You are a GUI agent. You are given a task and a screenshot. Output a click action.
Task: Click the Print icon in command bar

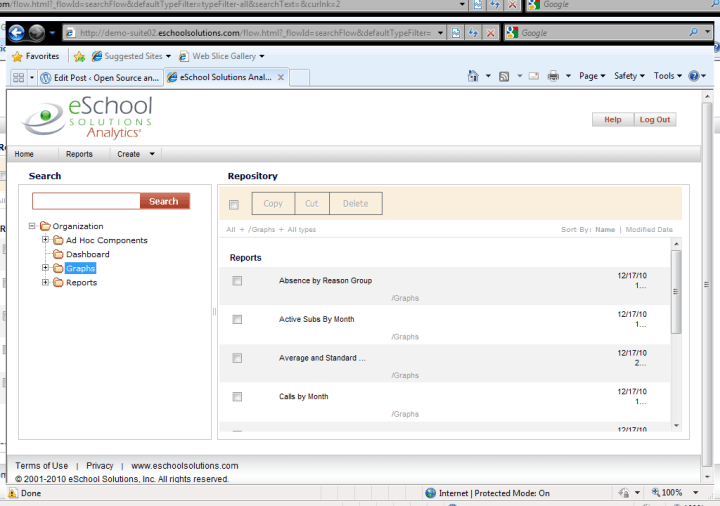tap(552, 76)
